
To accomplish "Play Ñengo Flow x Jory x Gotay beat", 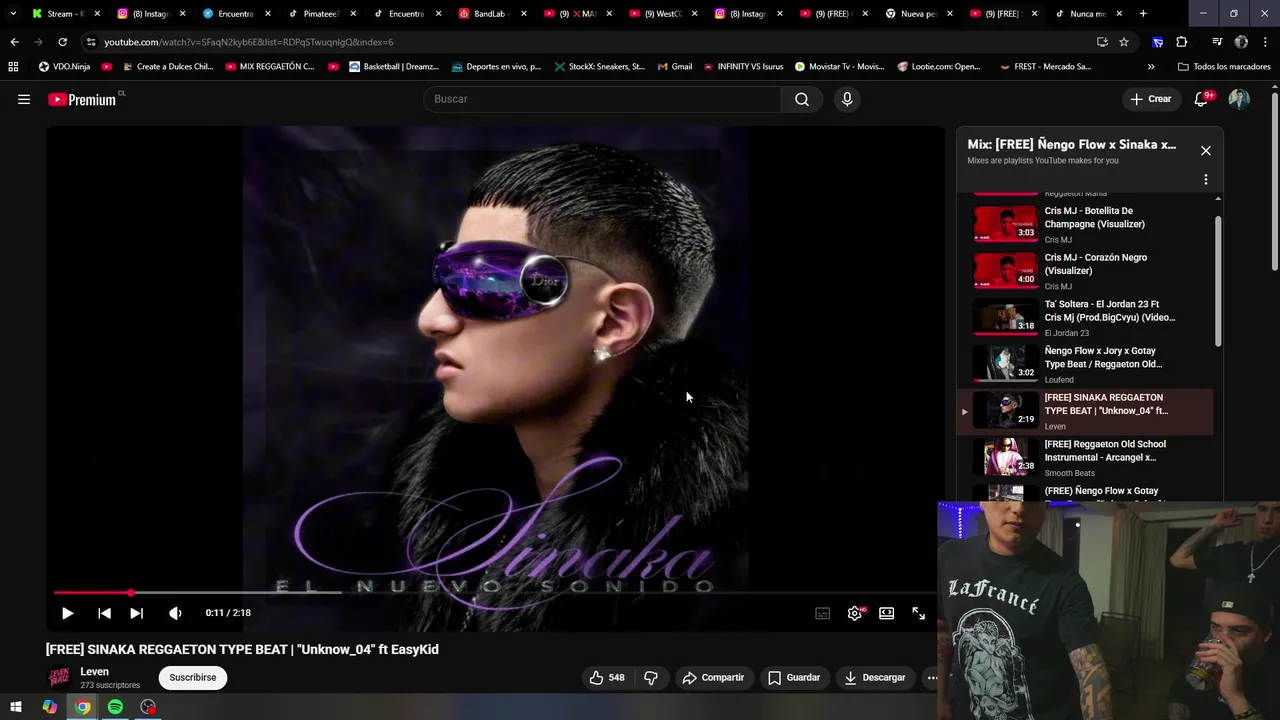I will [x=1085, y=364].
